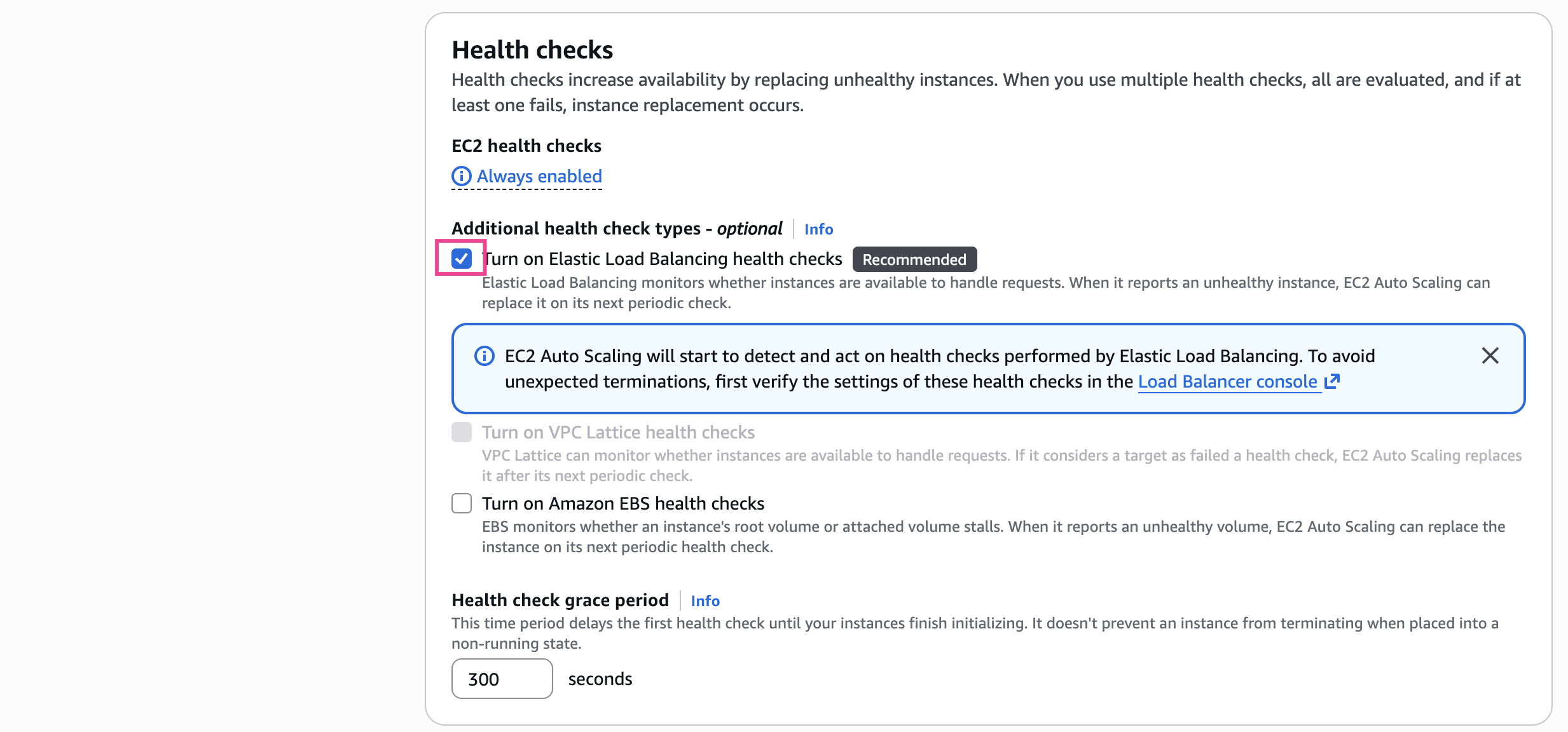Image resolution: width=1568 pixels, height=732 pixels.
Task: Click the Health check grace period label
Action: pyautogui.click(x=560, y=600)
